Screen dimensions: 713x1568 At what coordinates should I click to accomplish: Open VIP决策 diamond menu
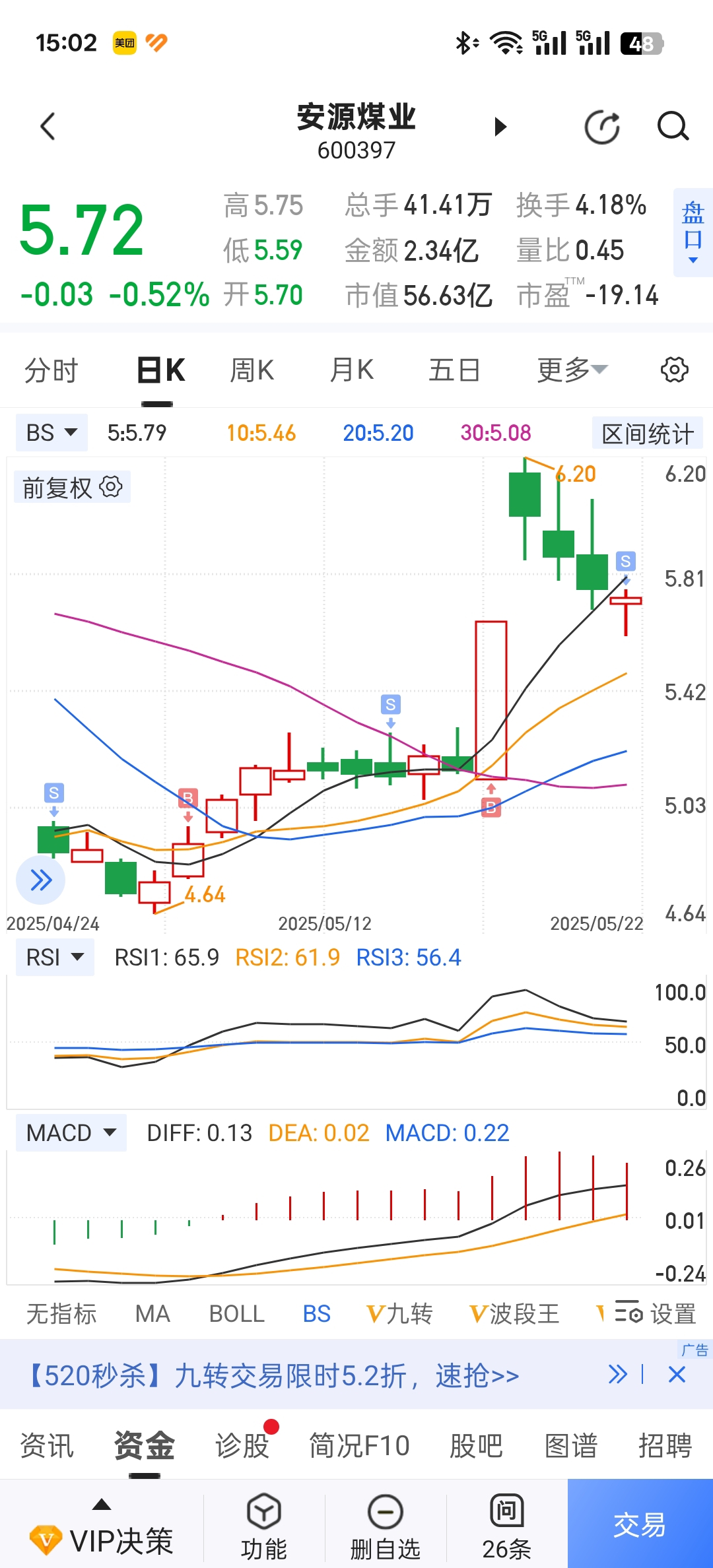[102, 1540]
